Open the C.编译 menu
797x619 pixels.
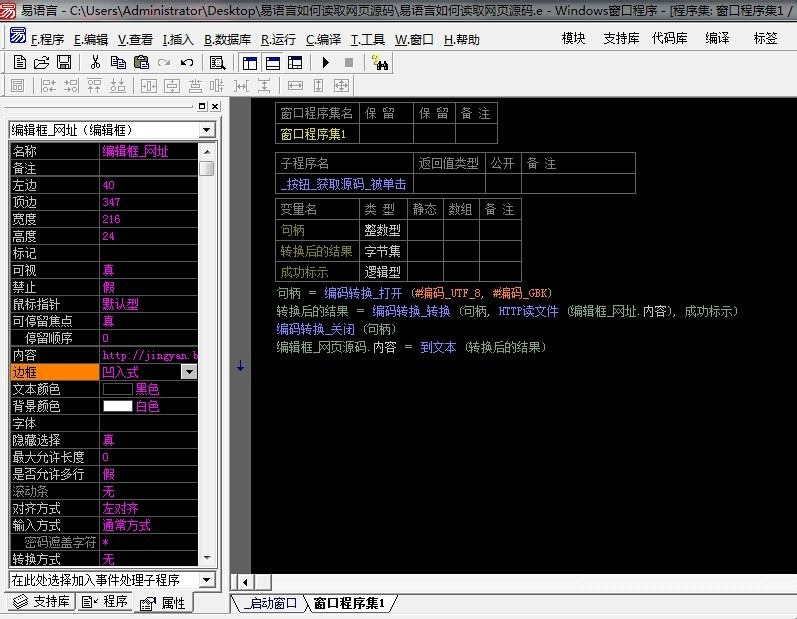coord(321,40)
